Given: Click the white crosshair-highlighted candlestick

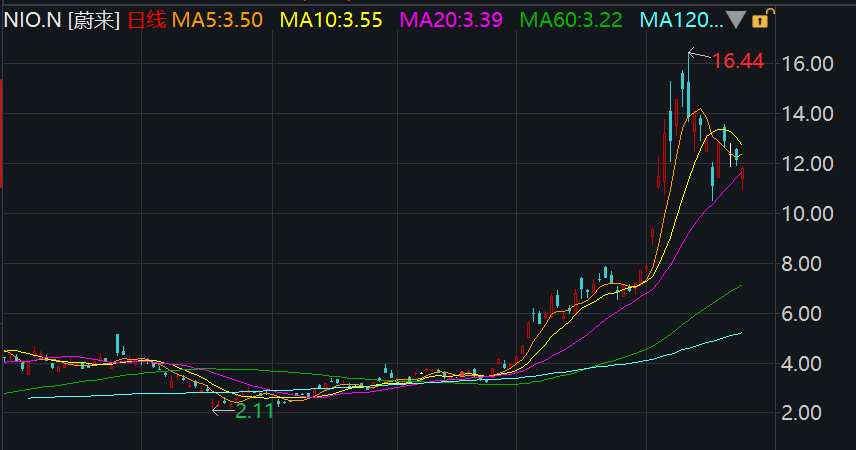Looking at the screenshot, I should (730, 155).
